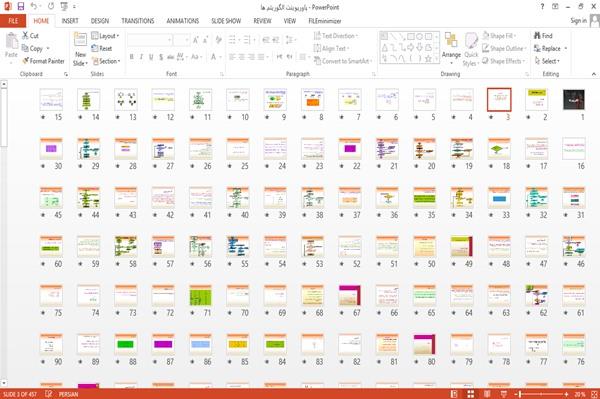Click the Shape Outline command
The height and width of the screenshot is (399, 600).
504,48
